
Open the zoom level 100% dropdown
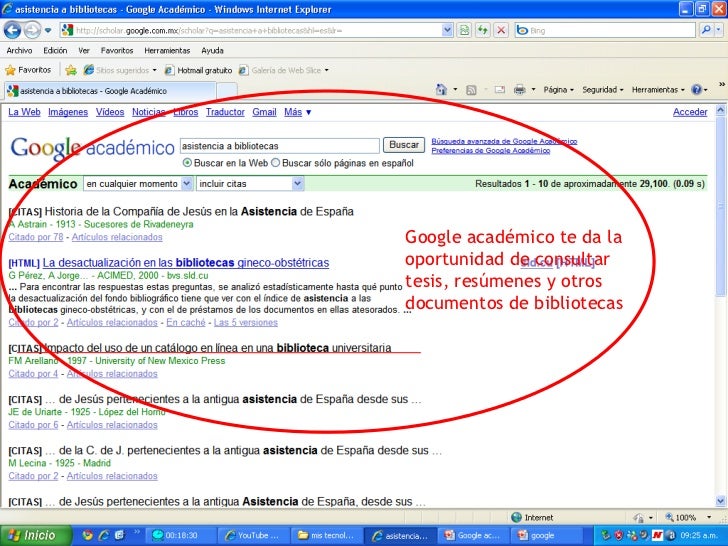(x=709, y=517)
